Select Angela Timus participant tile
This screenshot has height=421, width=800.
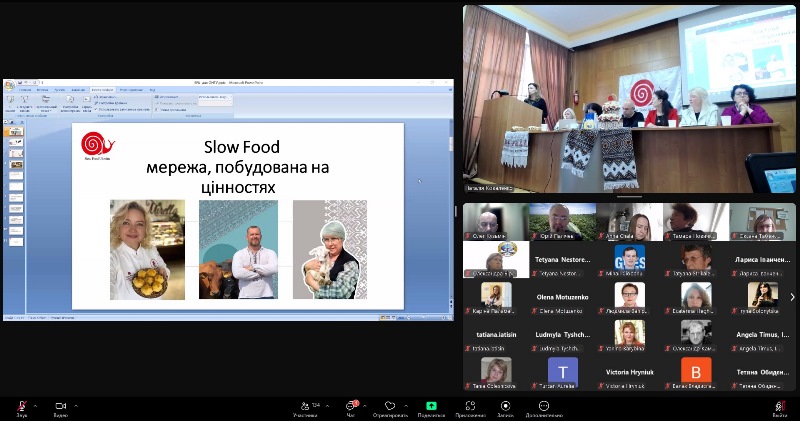763,335
